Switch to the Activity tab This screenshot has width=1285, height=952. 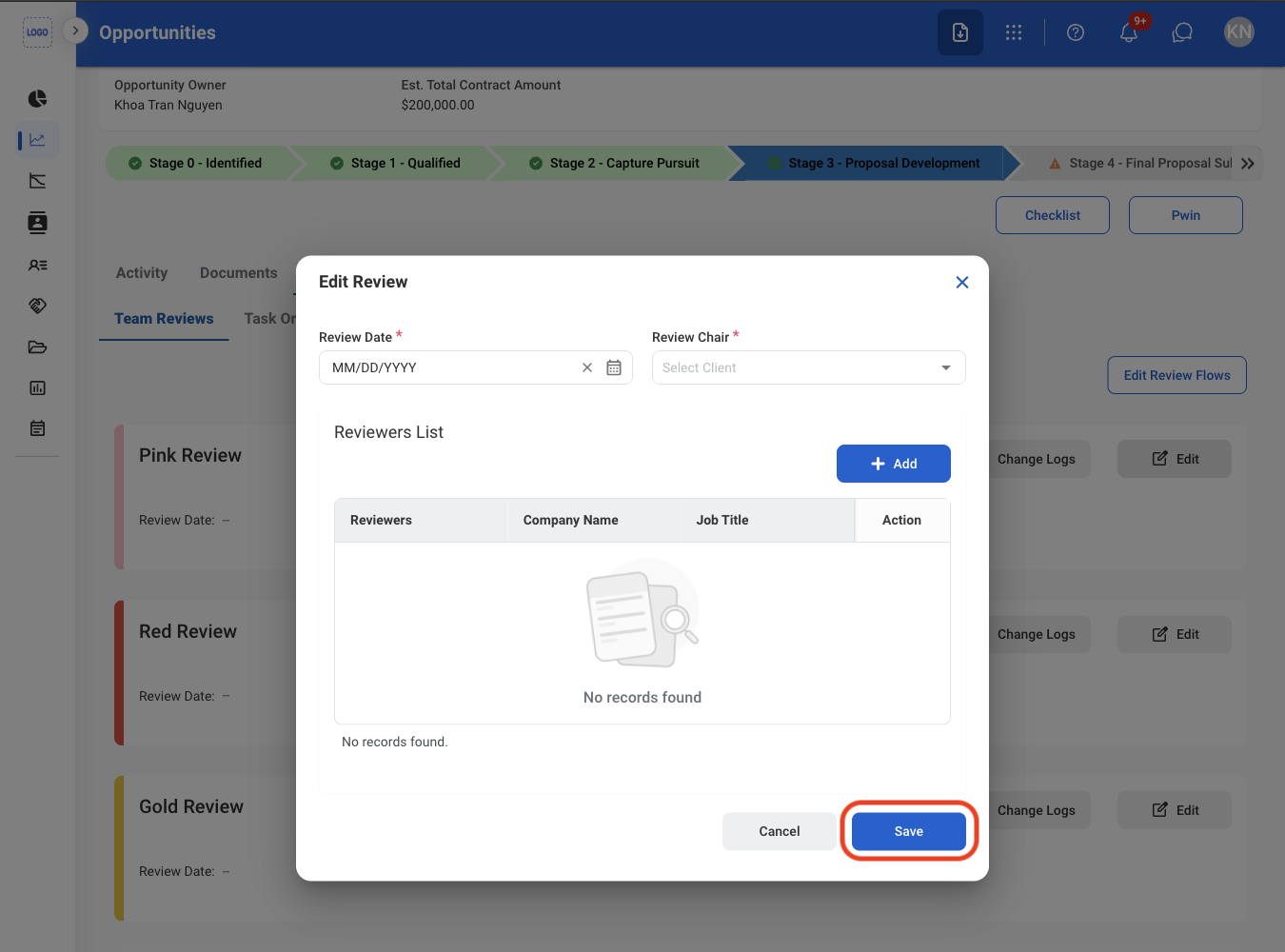[142, 273]
